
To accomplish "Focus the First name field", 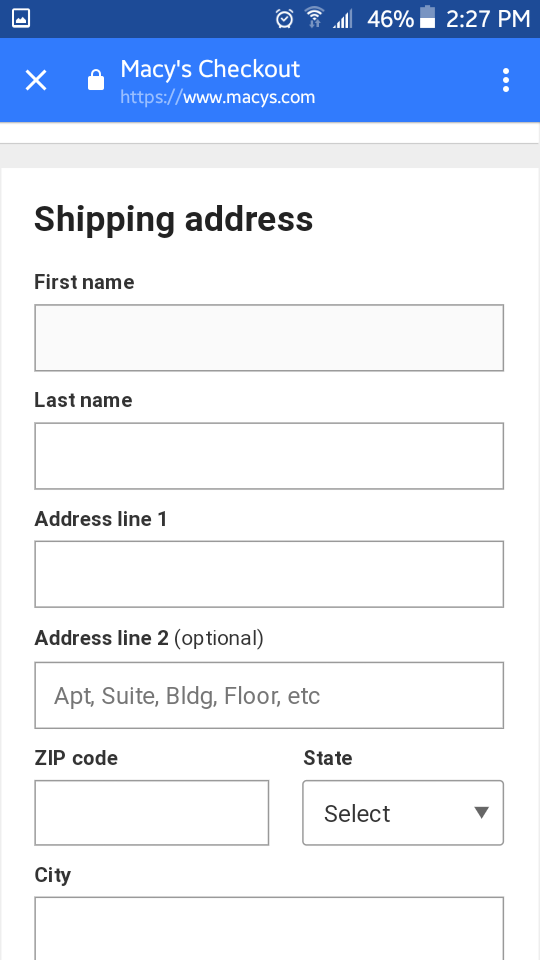I will [x=269, y=337].
